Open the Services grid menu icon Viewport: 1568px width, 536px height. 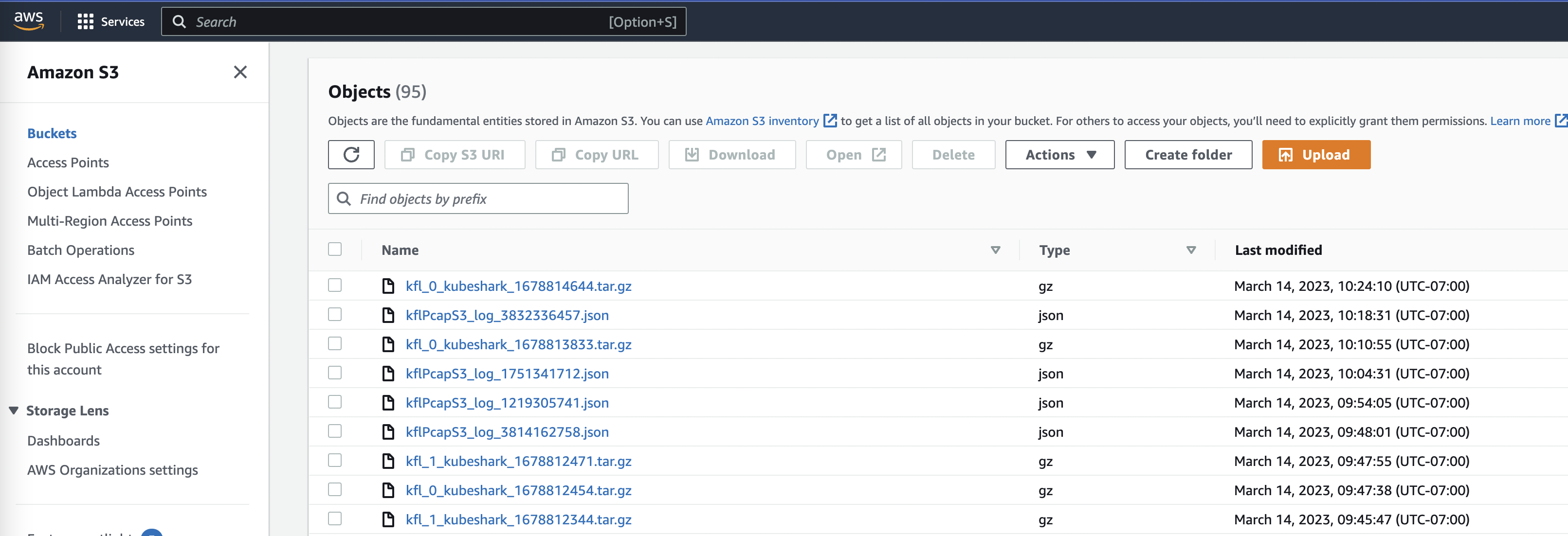85,22
